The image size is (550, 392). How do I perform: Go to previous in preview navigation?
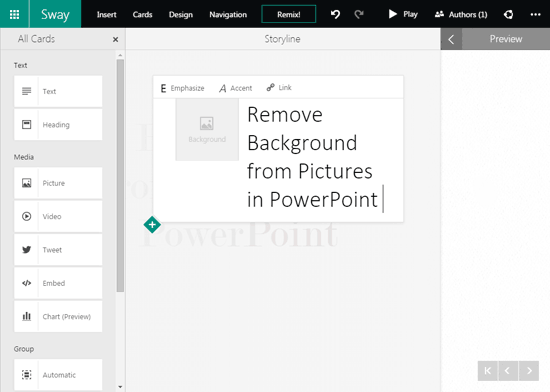(507, 371)
